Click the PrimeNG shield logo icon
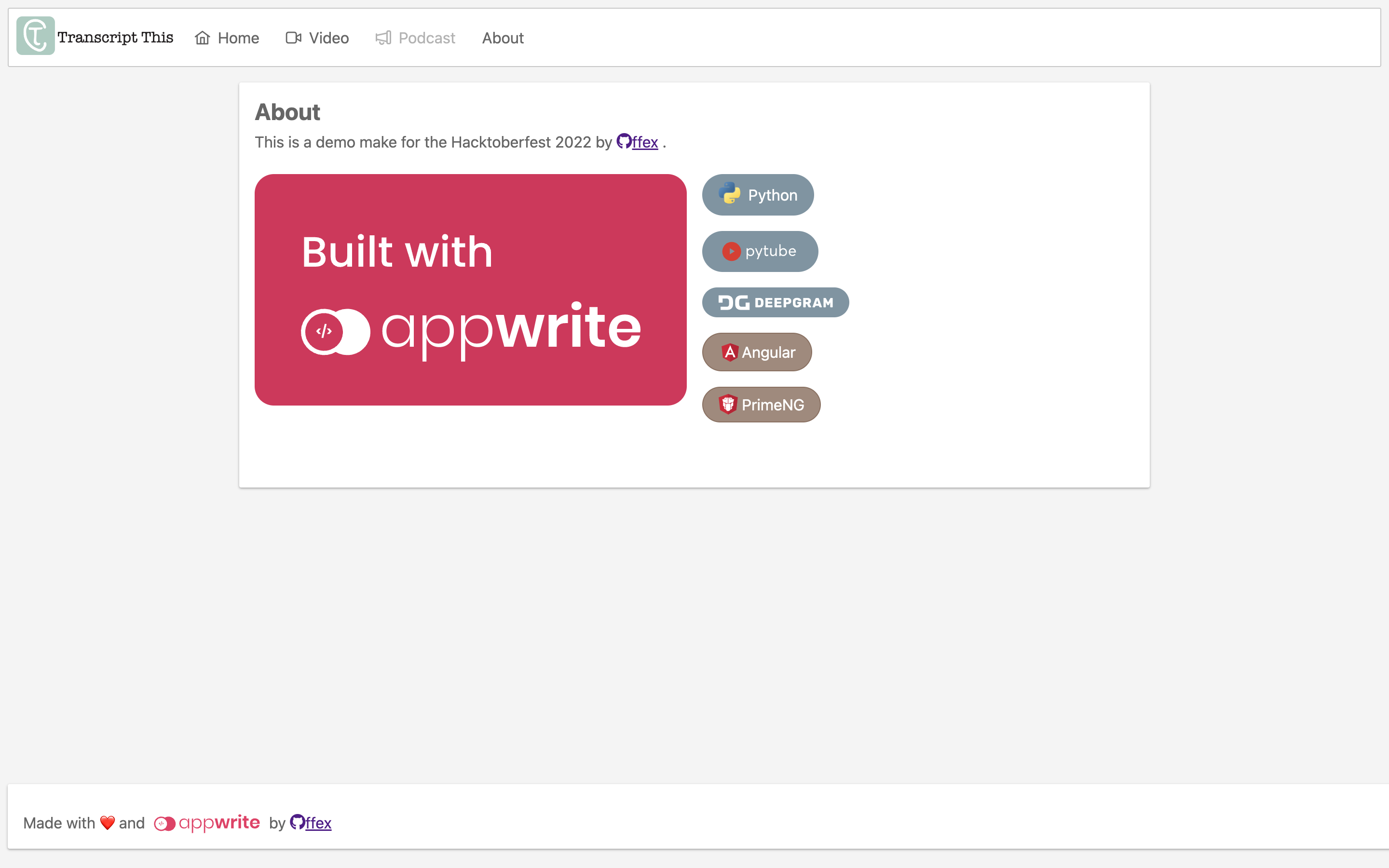This screenshot has height=868, width=1389. 727,404
